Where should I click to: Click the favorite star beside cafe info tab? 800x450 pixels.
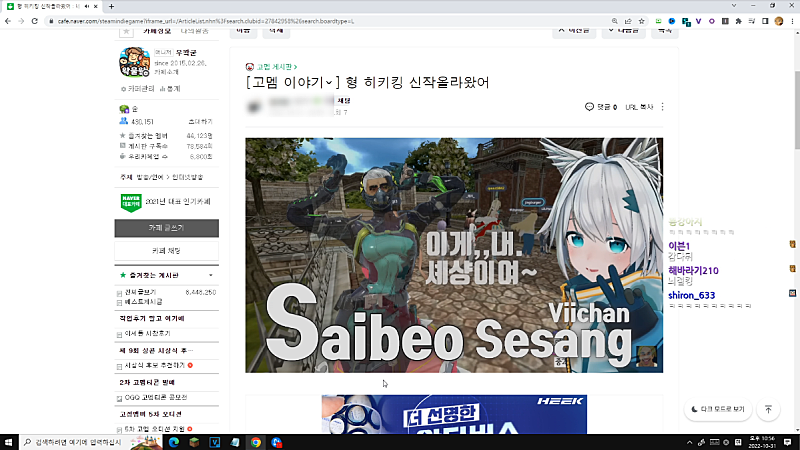(126, 31)
